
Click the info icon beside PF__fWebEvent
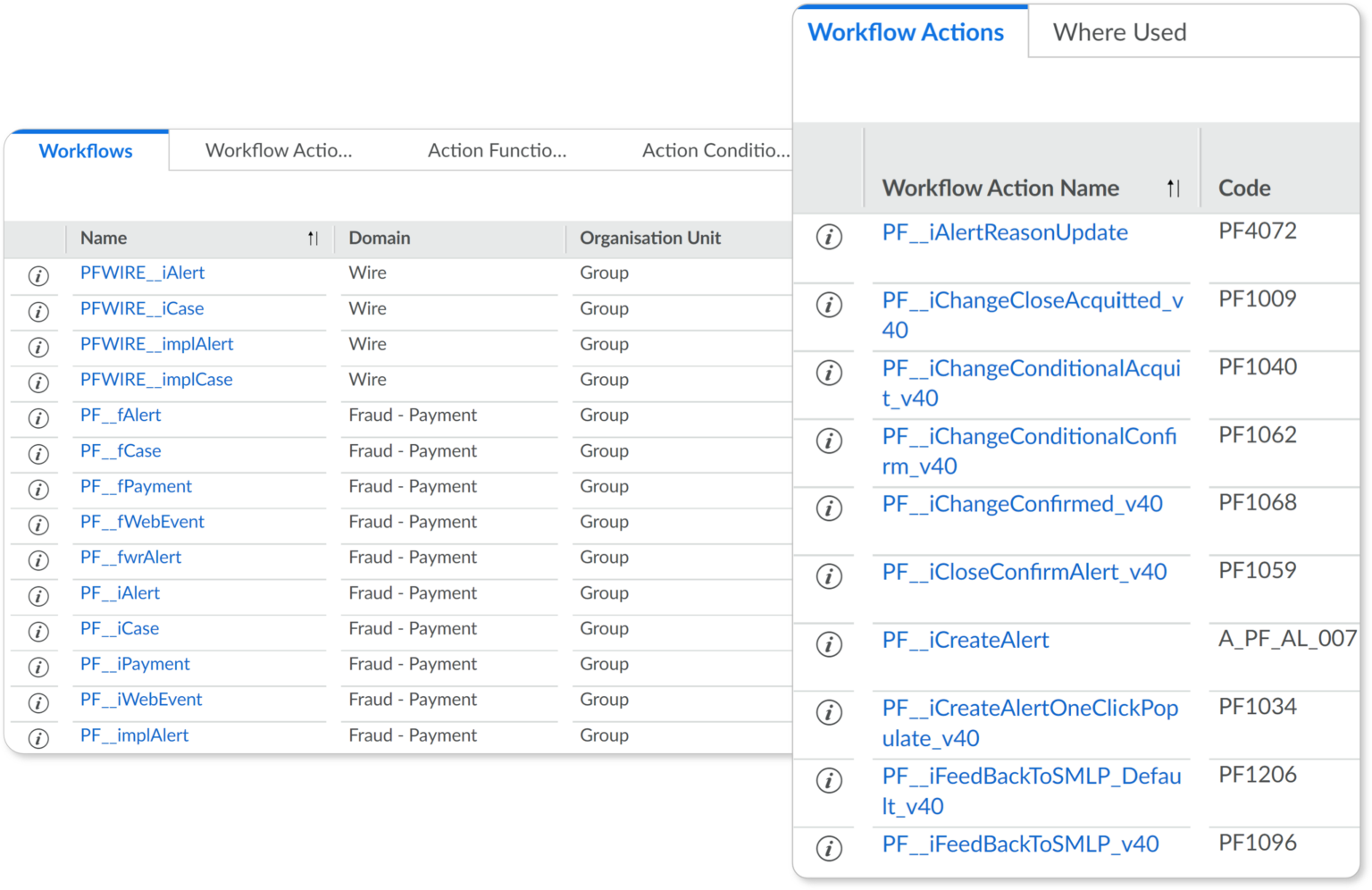point(37,525)
